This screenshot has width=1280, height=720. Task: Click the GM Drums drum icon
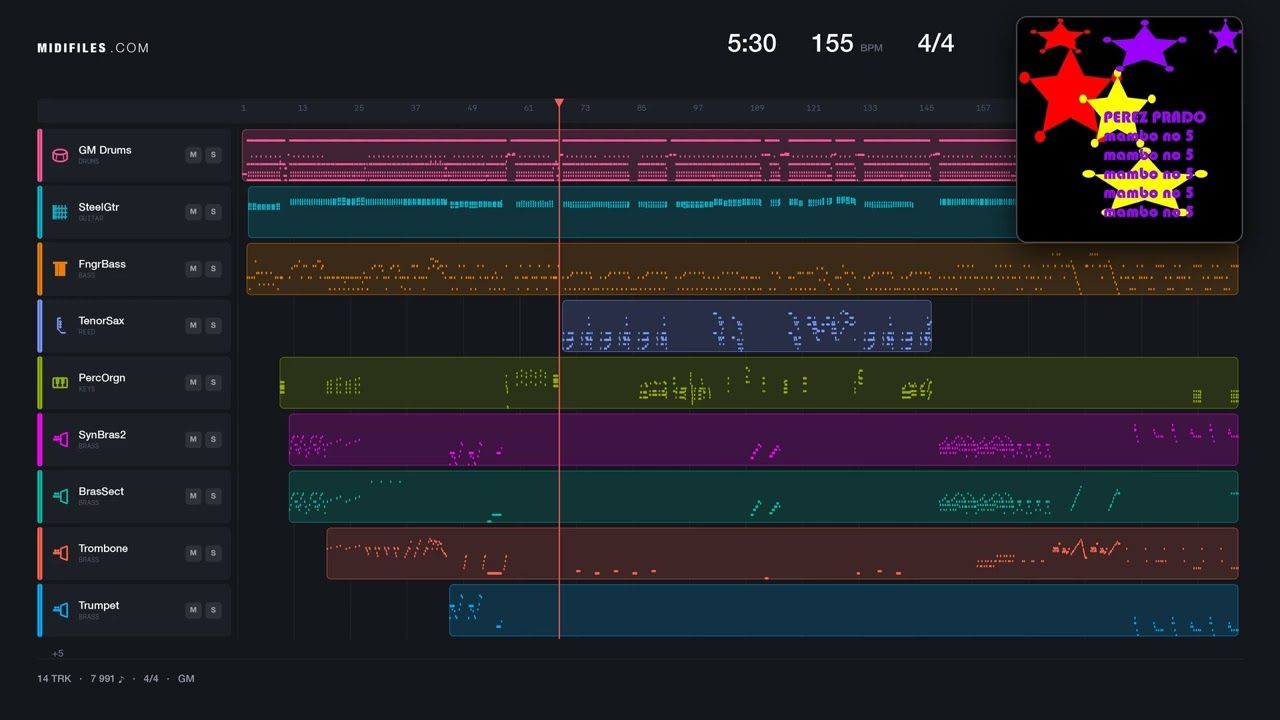[59, 155]
